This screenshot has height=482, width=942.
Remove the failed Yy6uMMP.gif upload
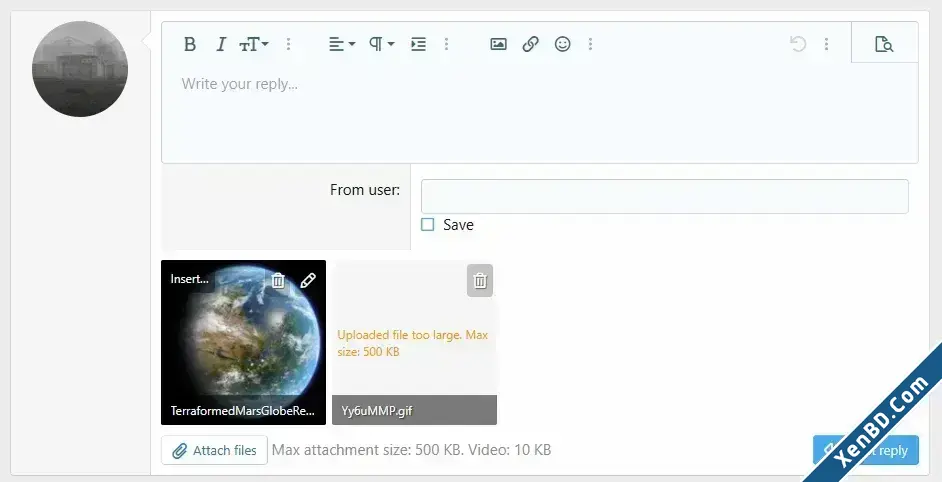[480, 281]
